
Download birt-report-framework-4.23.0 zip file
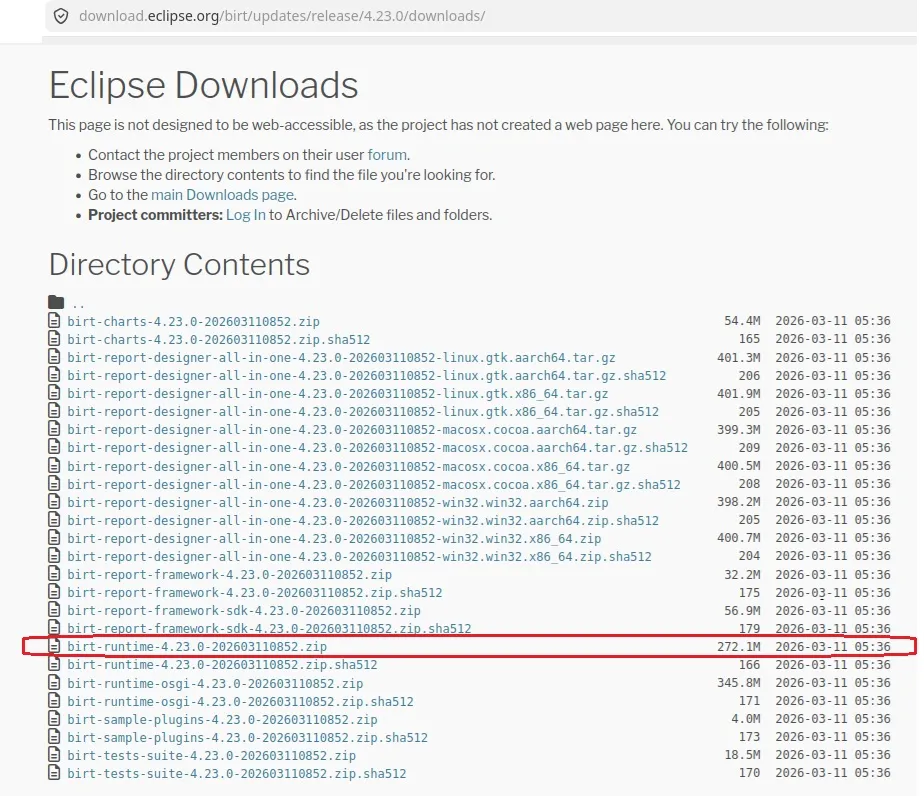pyautogui.click(x=229, y=574)
